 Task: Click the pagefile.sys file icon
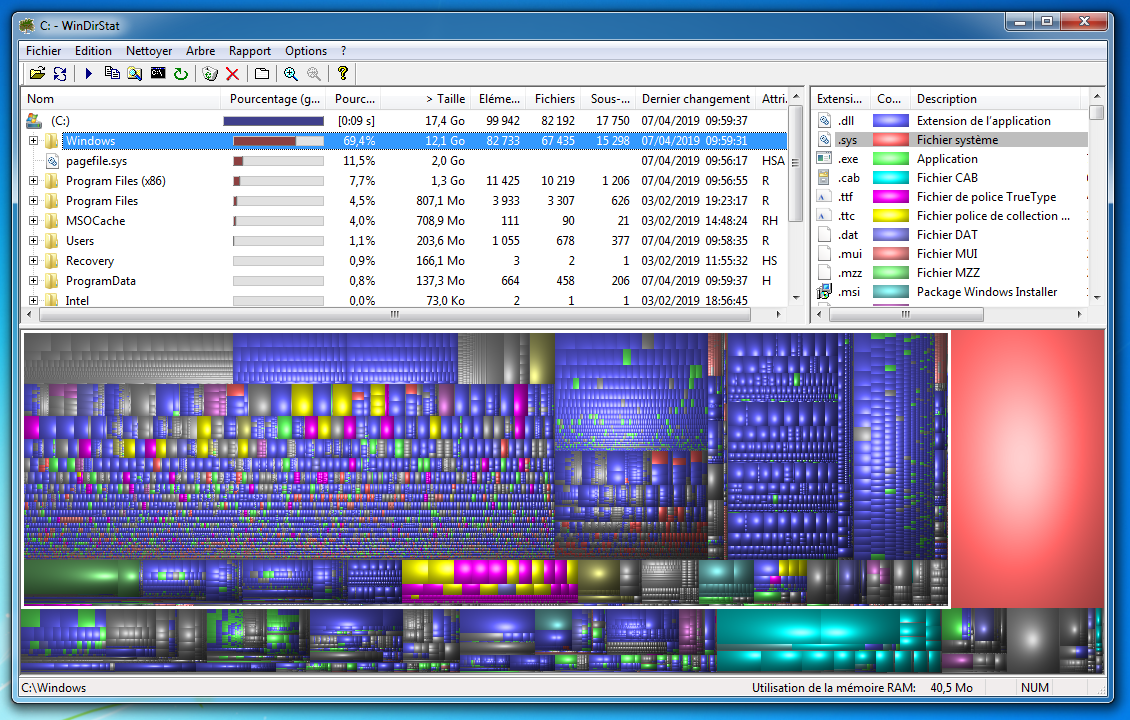coord(52,161)
